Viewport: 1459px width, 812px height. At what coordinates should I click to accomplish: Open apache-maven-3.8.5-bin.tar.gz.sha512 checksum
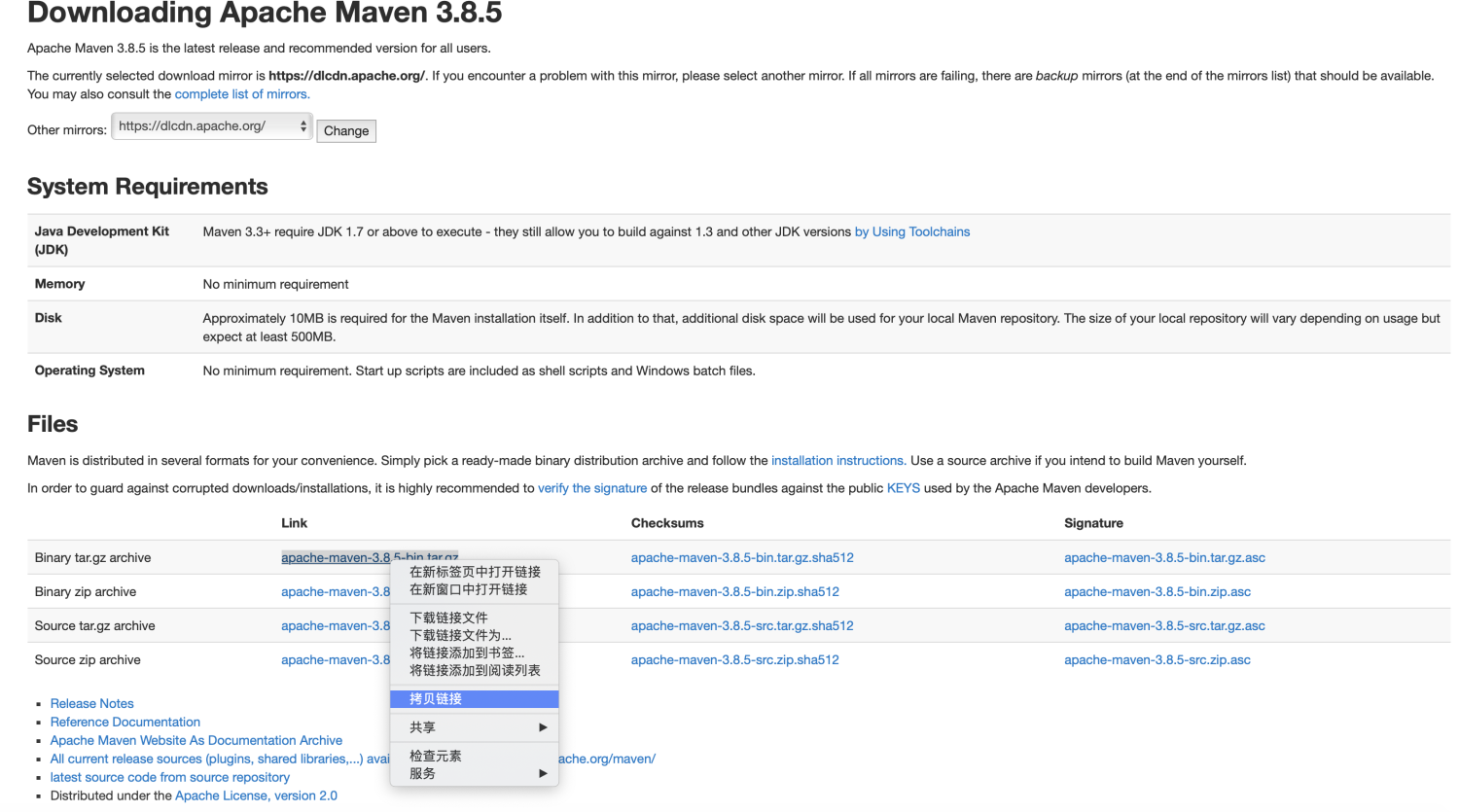[742, 557]
